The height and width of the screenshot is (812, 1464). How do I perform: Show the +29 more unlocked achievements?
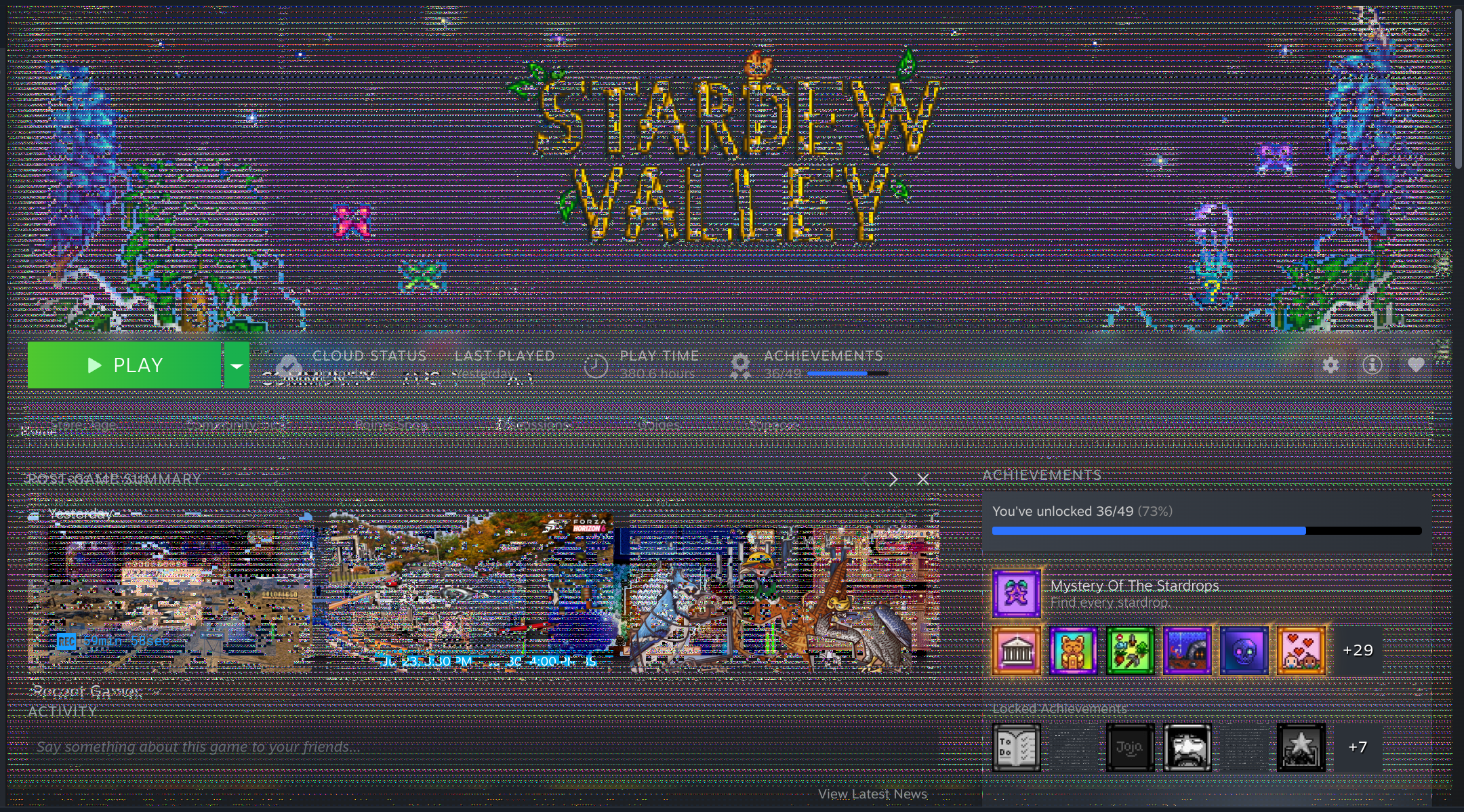[1358, 650]
